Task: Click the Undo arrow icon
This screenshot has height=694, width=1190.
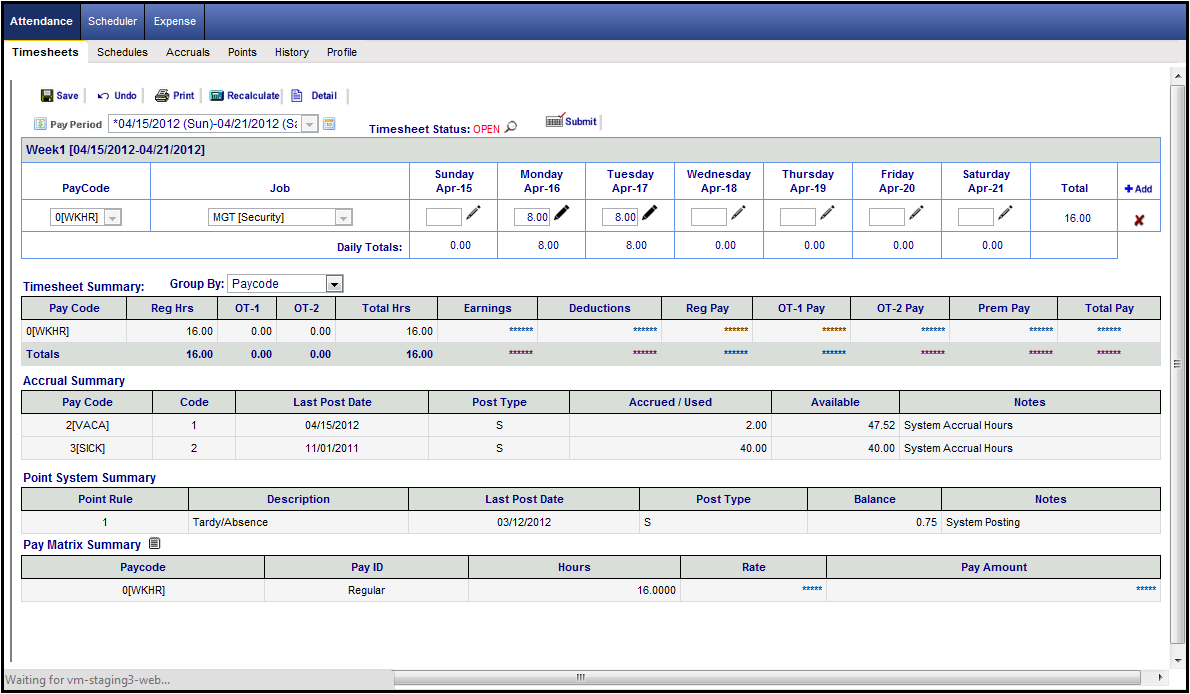Action: 103,96
